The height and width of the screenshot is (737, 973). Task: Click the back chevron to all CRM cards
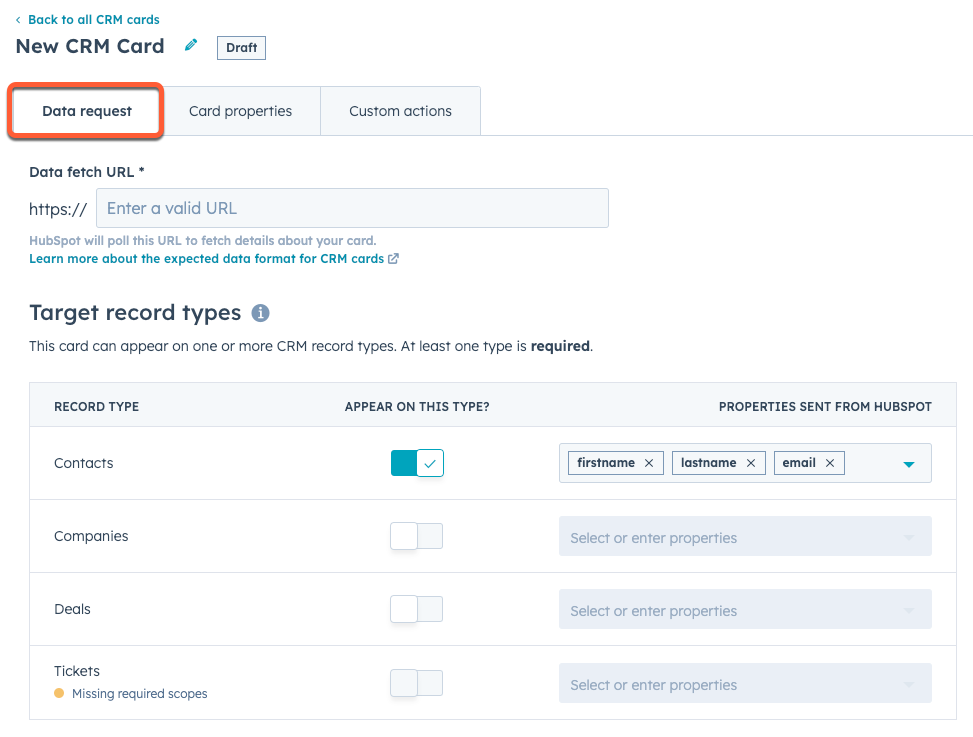pos(18,20)
